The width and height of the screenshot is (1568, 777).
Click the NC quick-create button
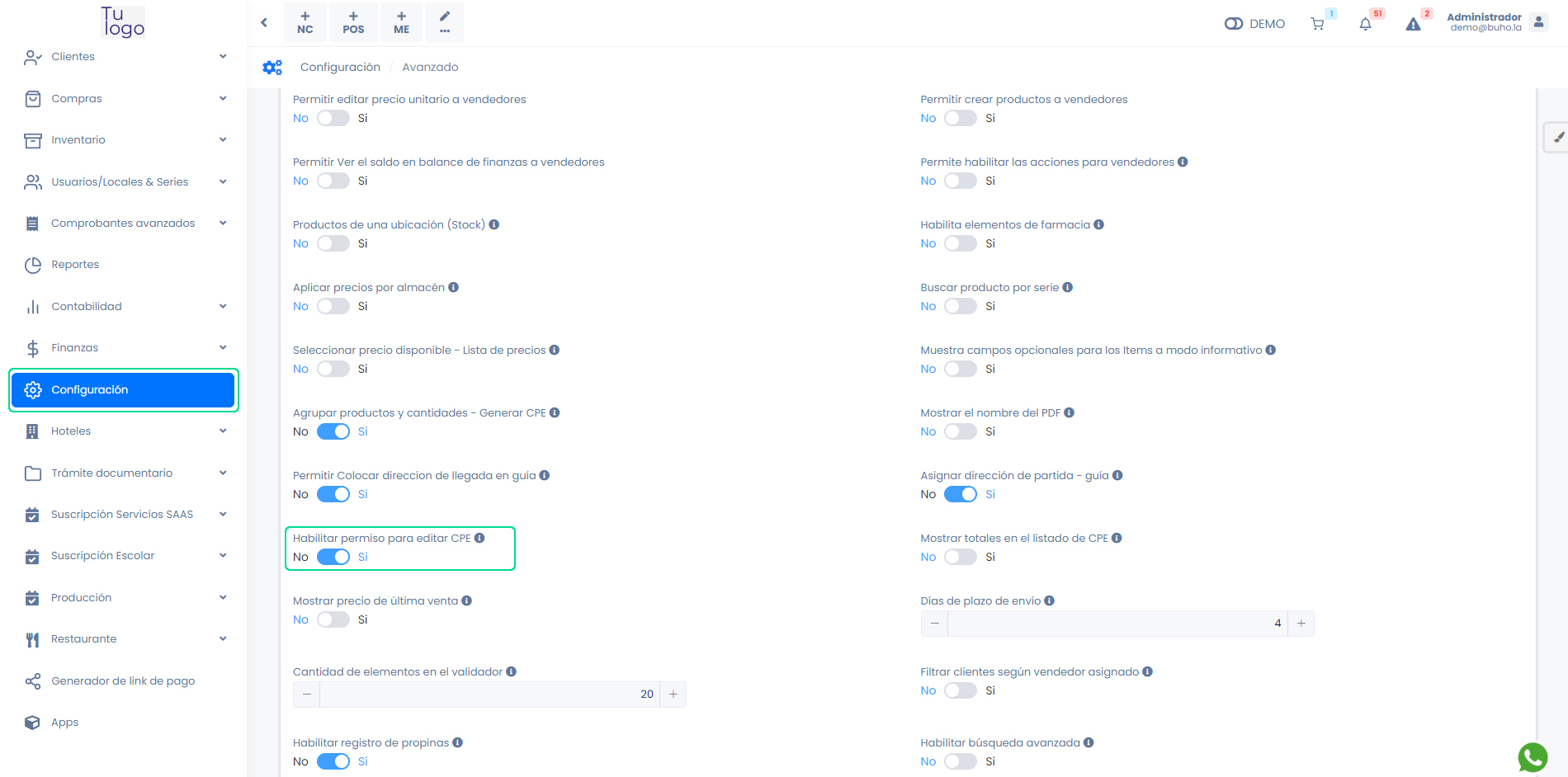pos(305,22)
